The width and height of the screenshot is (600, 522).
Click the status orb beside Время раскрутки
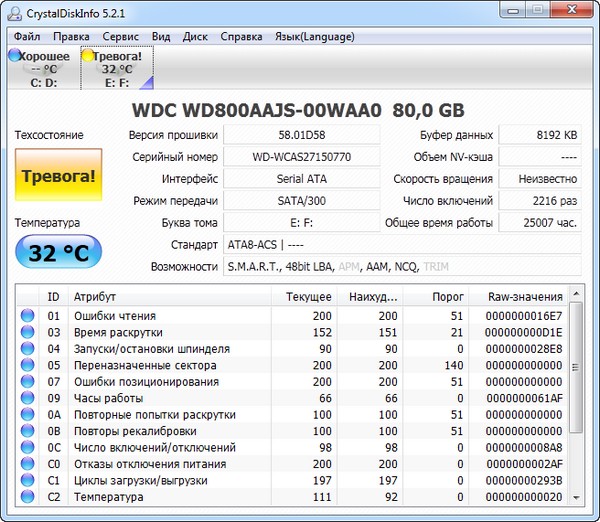(x=27, y=332)
